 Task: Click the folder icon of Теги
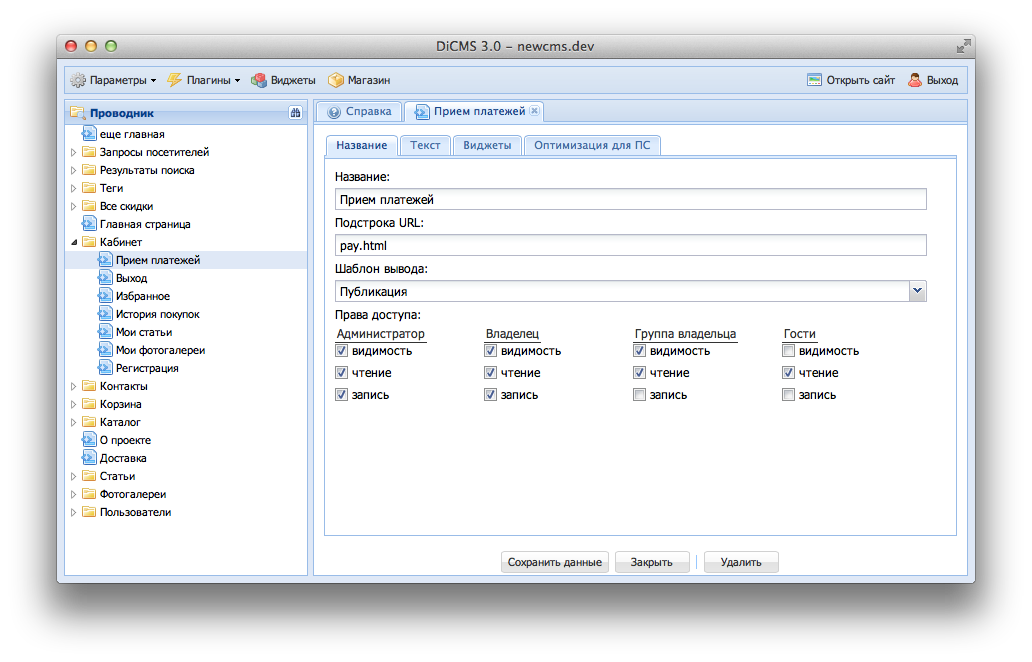pos(89,188)
